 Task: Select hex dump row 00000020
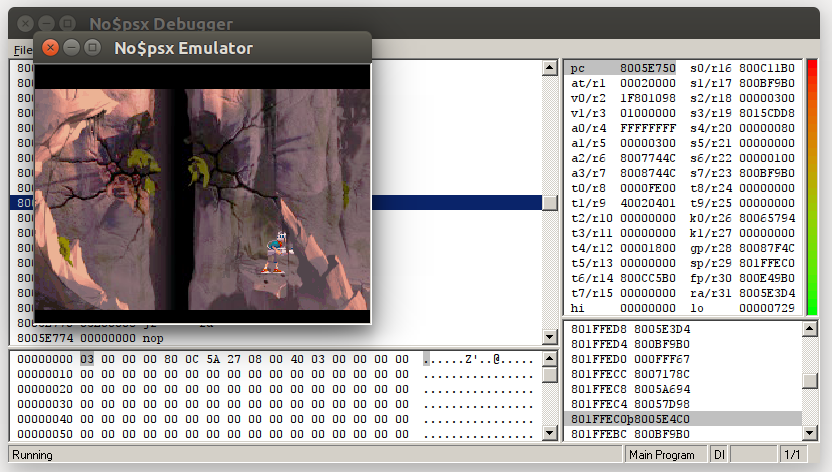pos(275,389)
